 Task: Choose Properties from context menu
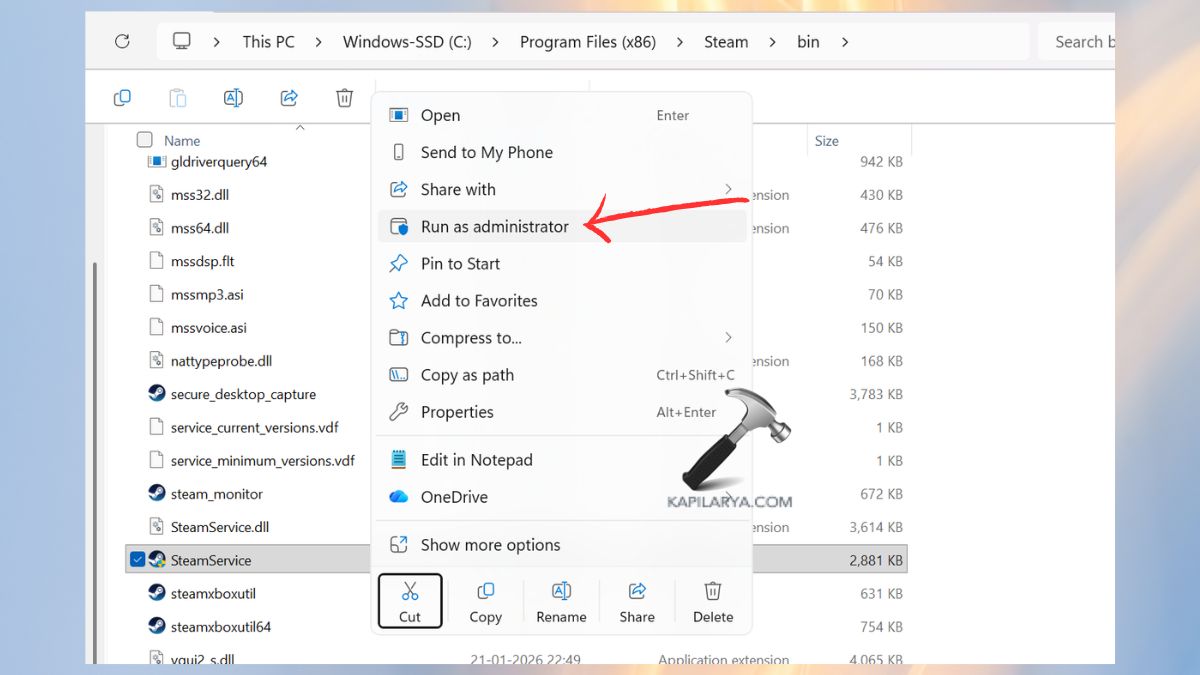tap(457, 412)
